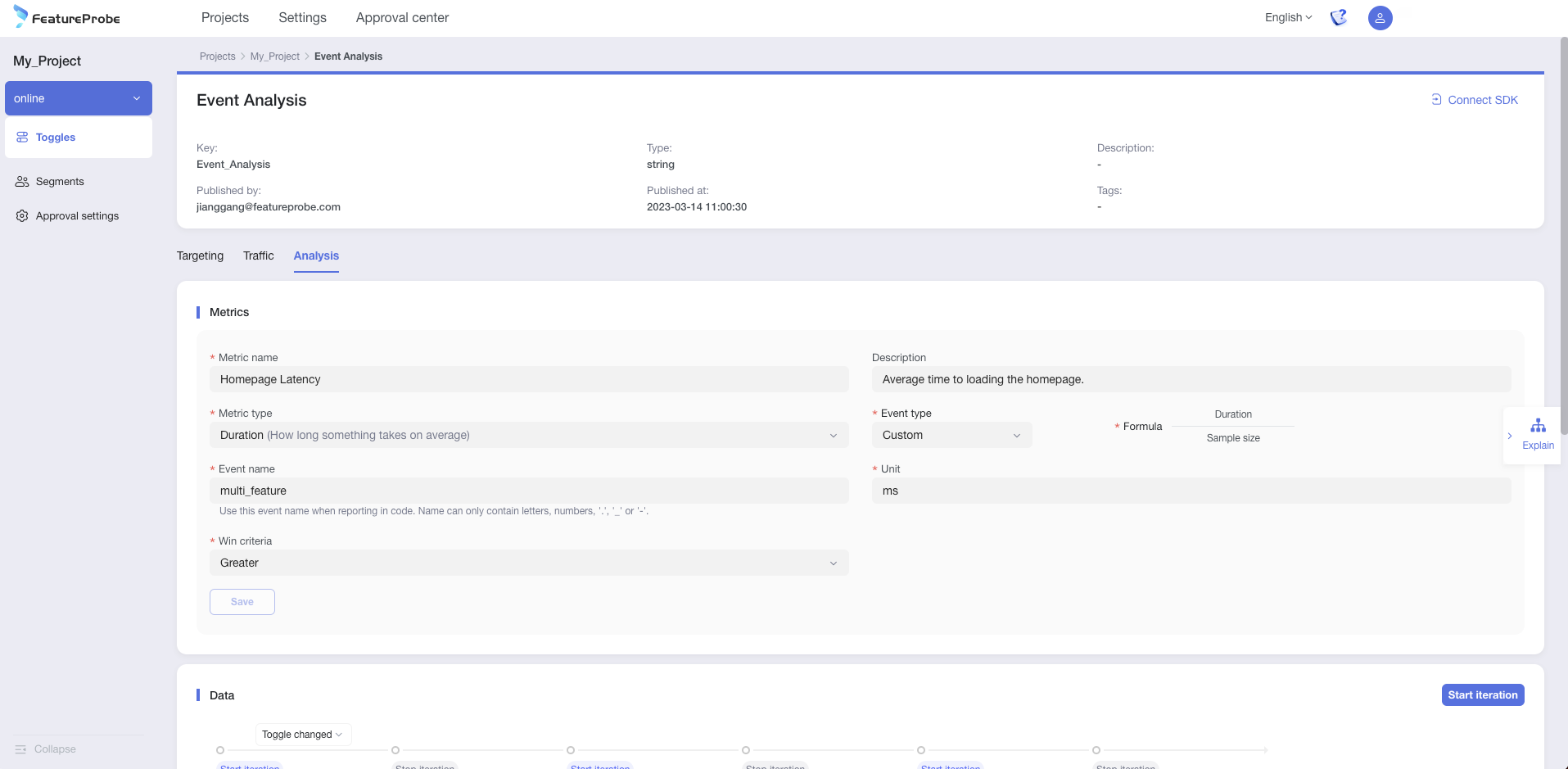Screen dimensions: 1568x769
Task: Go to My_Project breadcrumb
Action: (274, 57)
